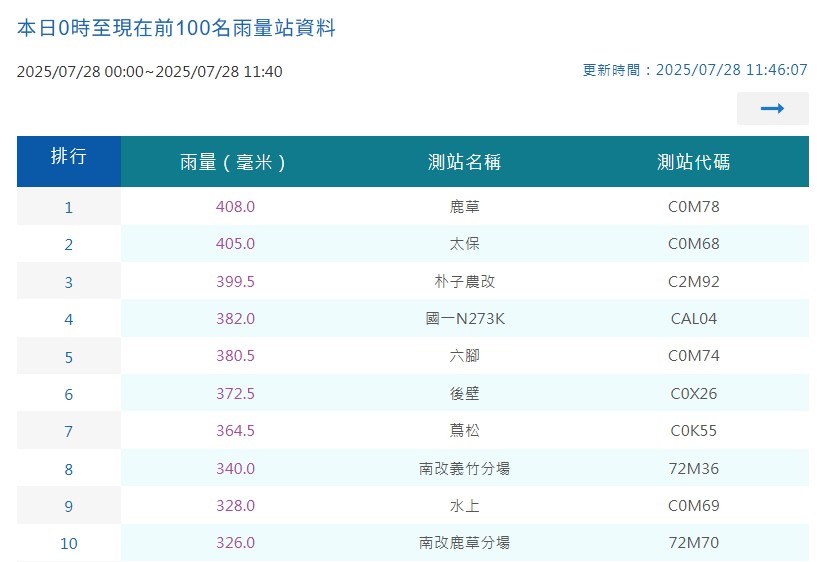
Task: Open the 南改義竹分場 station entry
Action: [464, 468]
